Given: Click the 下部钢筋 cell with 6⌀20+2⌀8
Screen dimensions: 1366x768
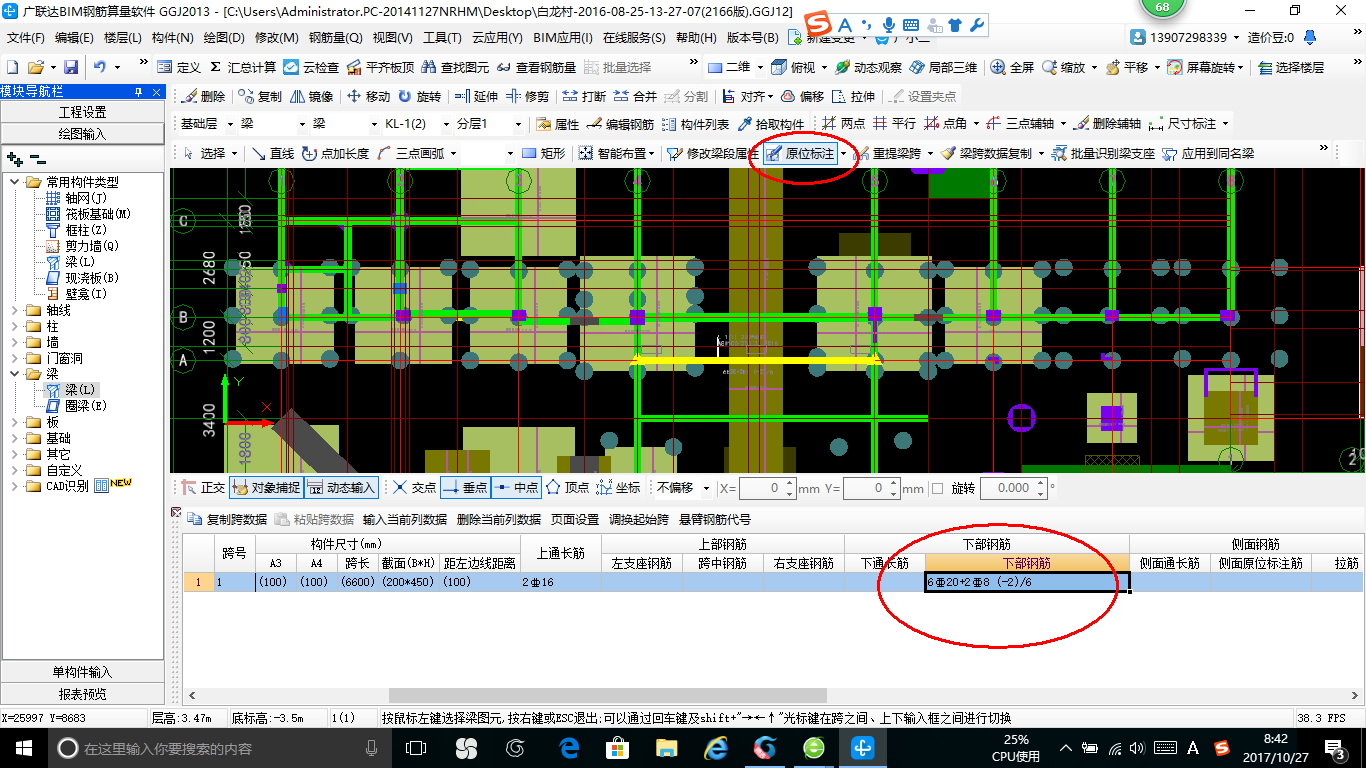Looking at the screenshot, I should [1027, 582].
